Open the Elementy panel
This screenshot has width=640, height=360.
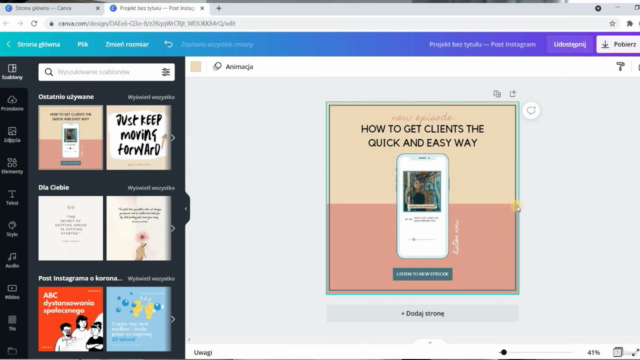[12, 166]
